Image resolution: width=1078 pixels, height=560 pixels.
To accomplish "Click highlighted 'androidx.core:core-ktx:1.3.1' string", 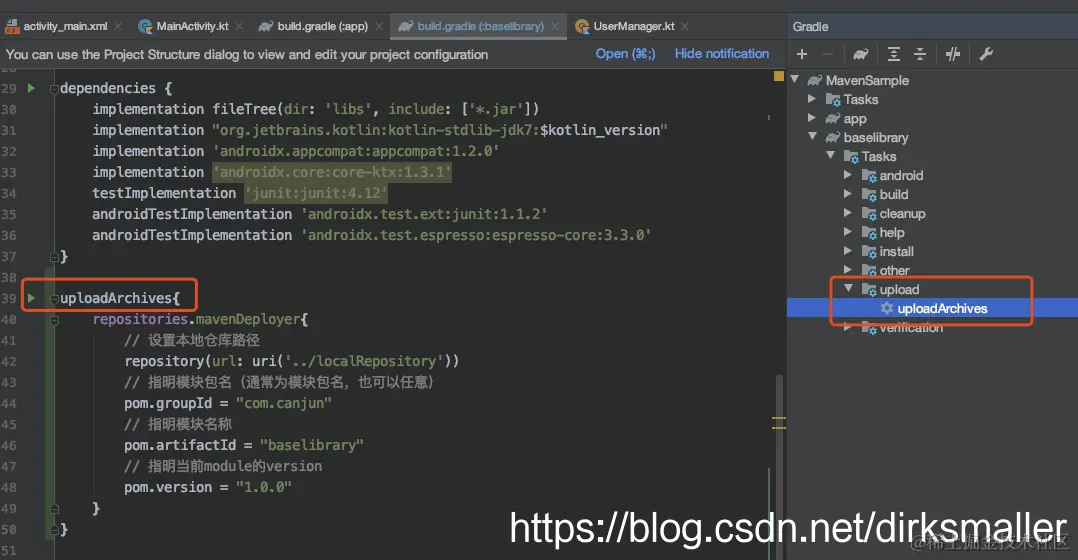I will coord(332,172).
